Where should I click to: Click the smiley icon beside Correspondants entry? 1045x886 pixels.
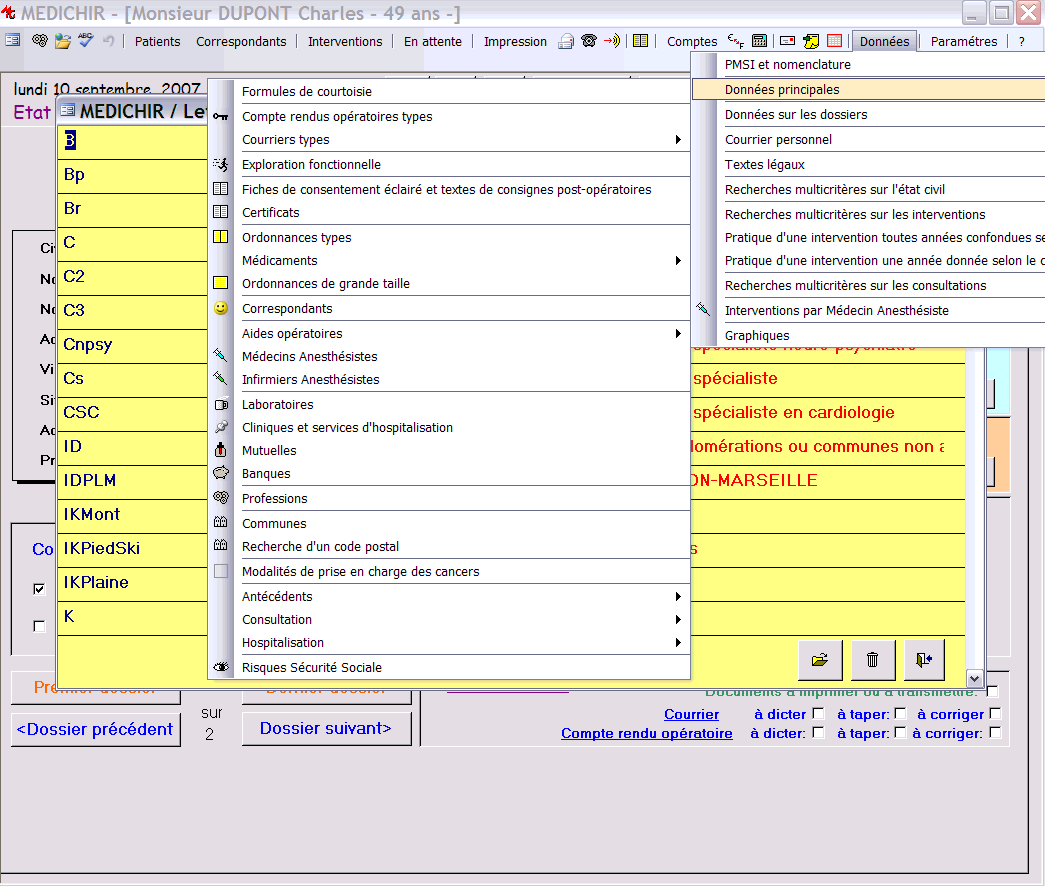point(221,308)
